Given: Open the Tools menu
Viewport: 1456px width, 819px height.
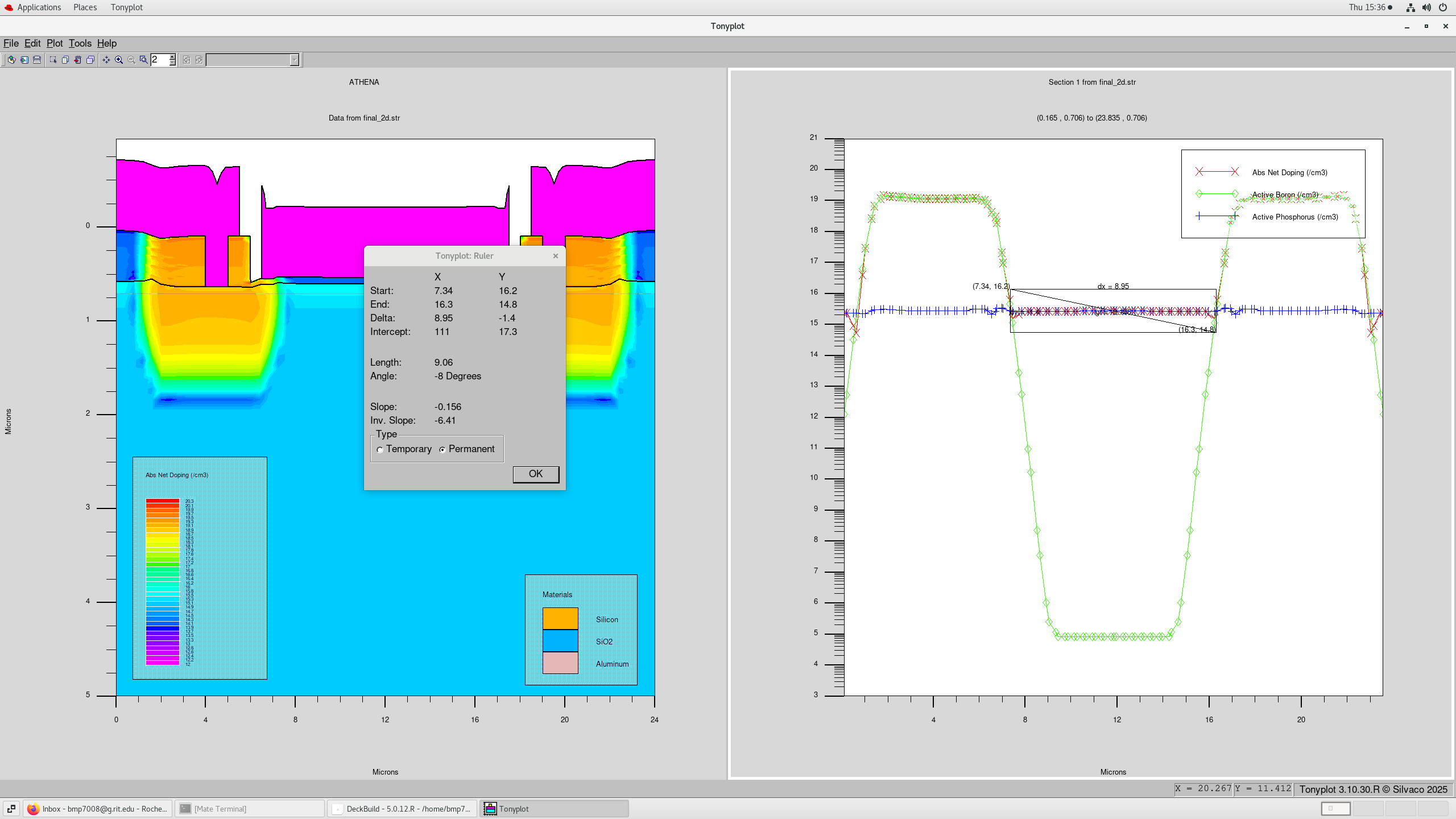Looking at the screenshot, I should (80, 43).
